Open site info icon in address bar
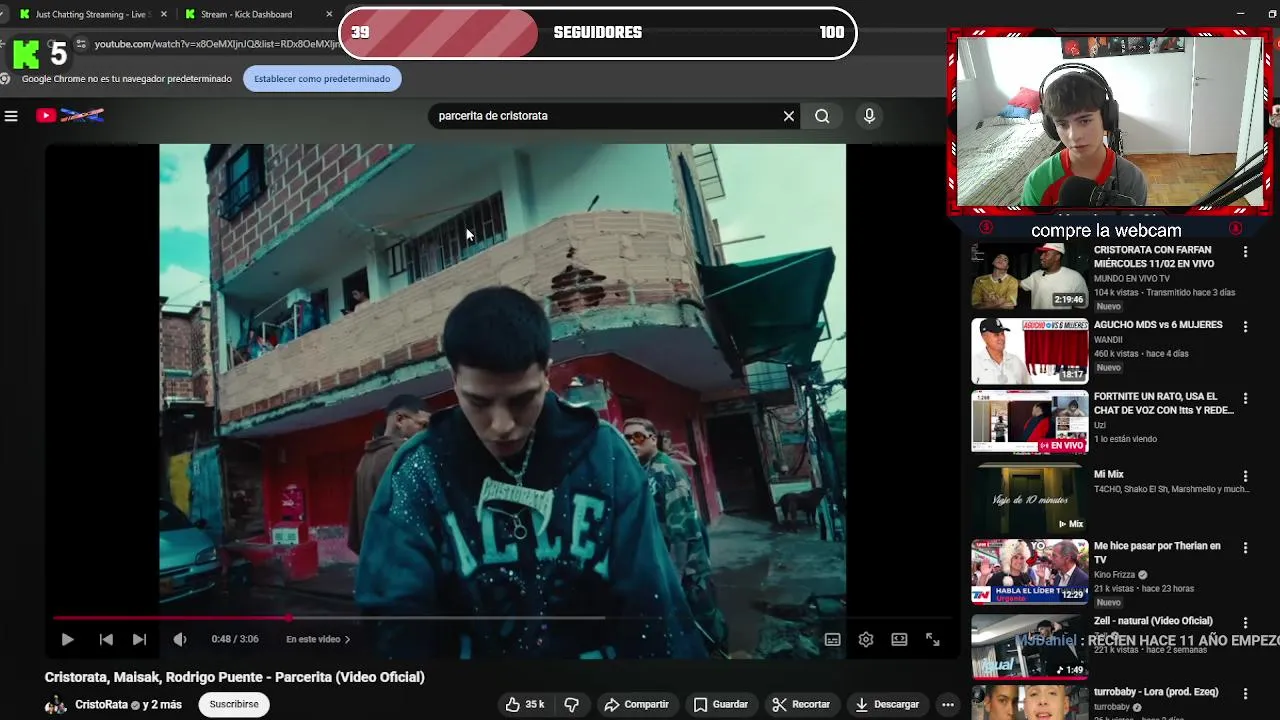The height and width of the screenshot is (720, 1280). tap(82, 44)
